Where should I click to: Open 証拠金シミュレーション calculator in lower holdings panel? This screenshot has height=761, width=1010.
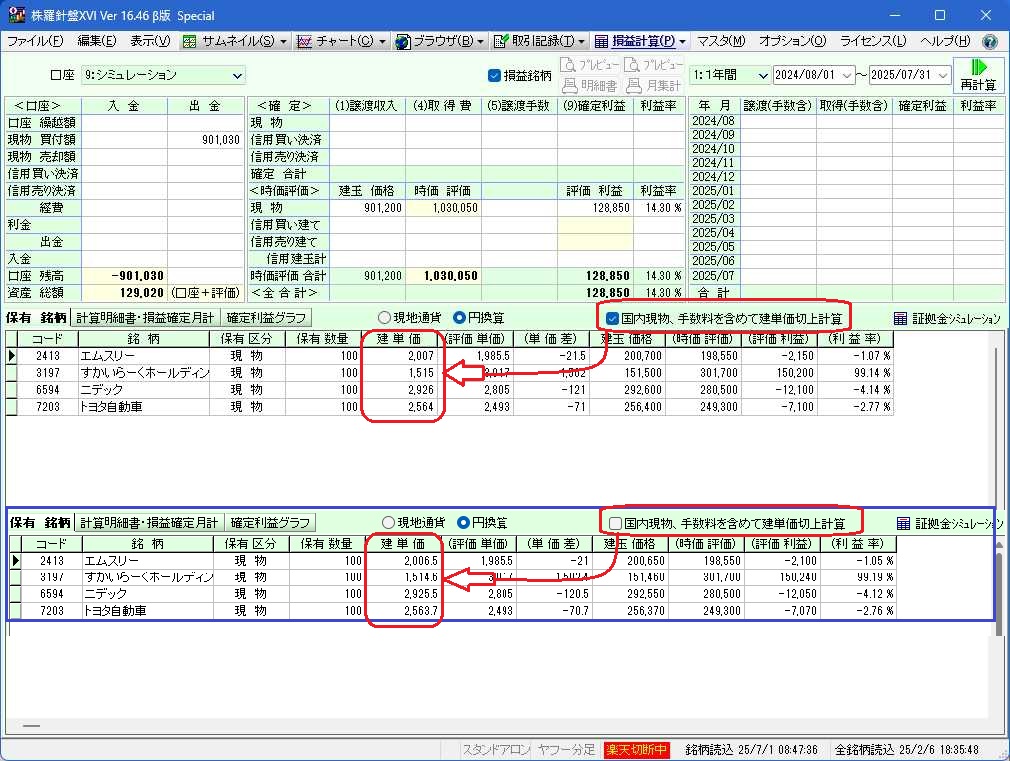[904, 523]
